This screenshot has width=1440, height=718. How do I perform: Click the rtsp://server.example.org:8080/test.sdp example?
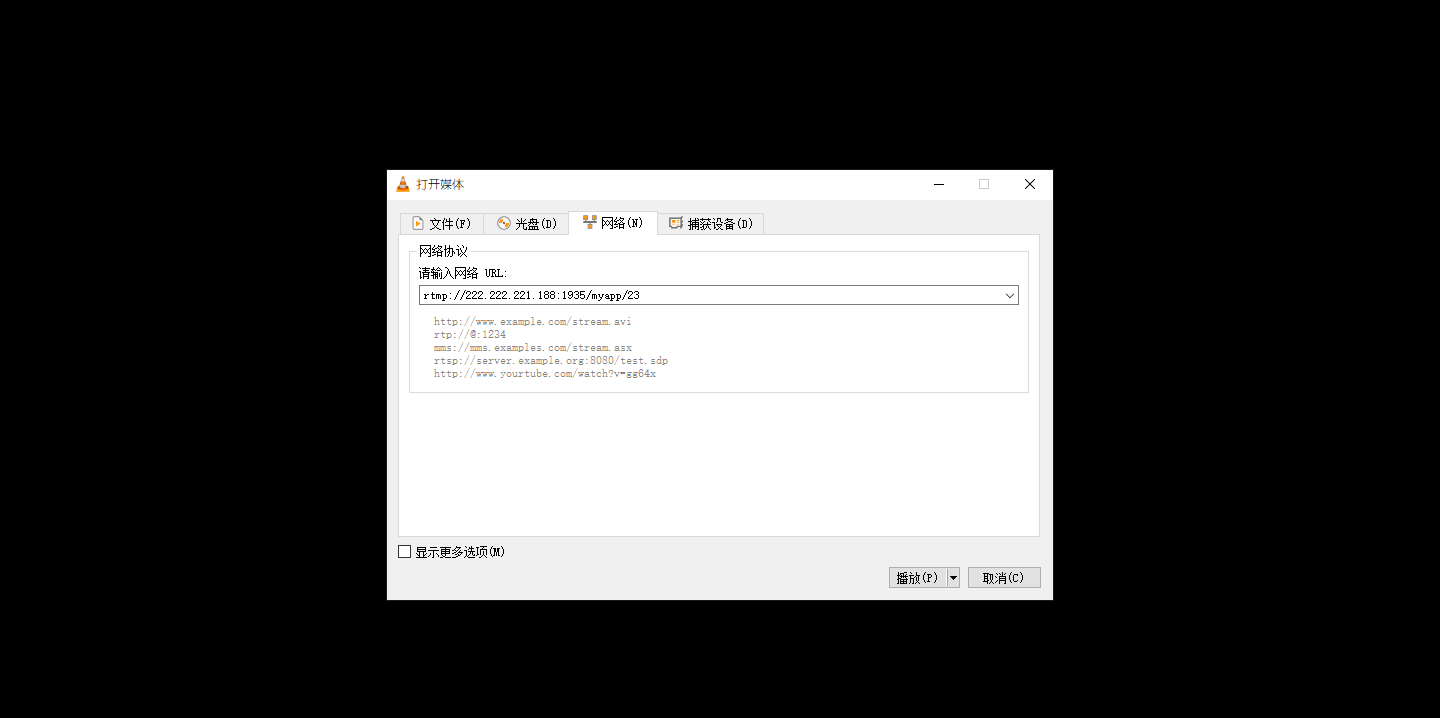click(550, 360)
